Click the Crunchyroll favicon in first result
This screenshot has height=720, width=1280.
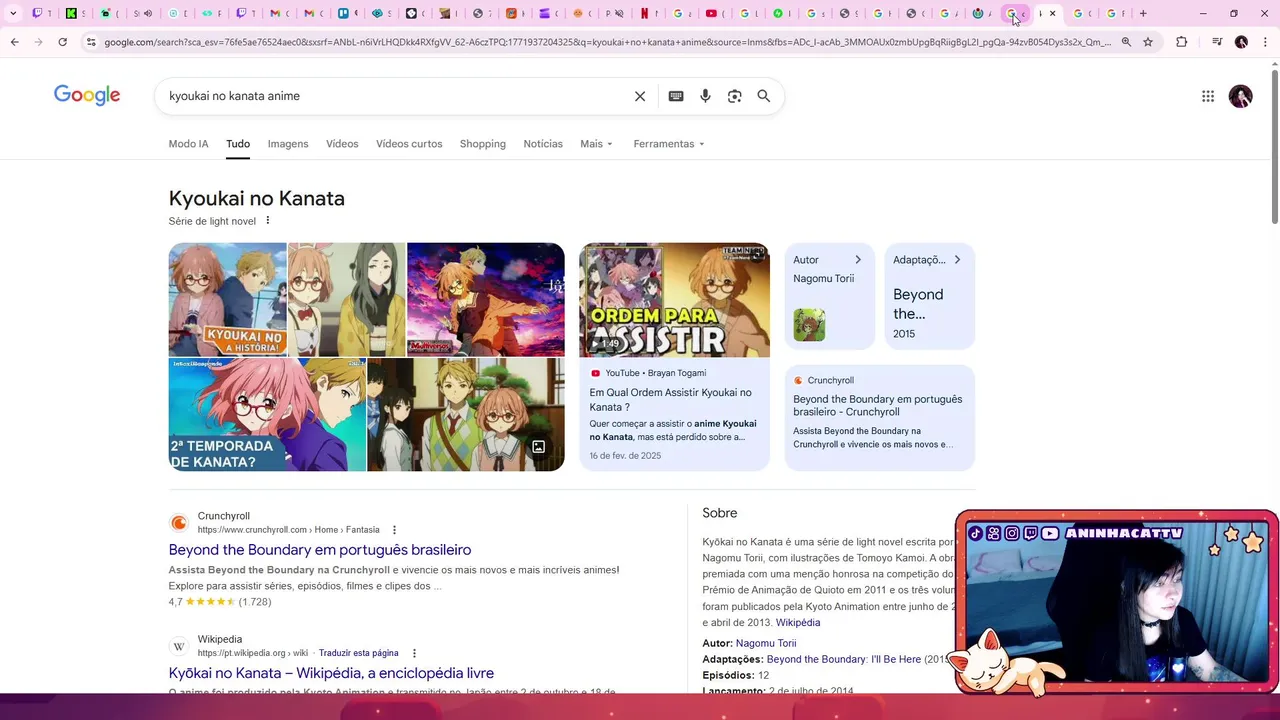click(x=179, y=523)
